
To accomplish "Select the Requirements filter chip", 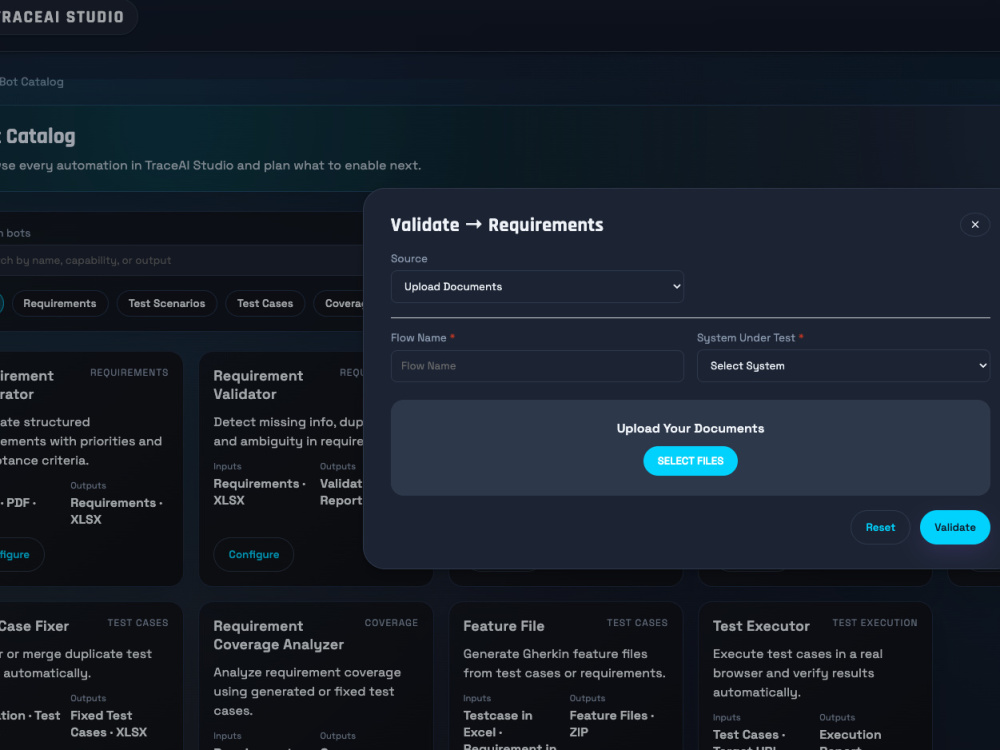I will pos(60,304).
